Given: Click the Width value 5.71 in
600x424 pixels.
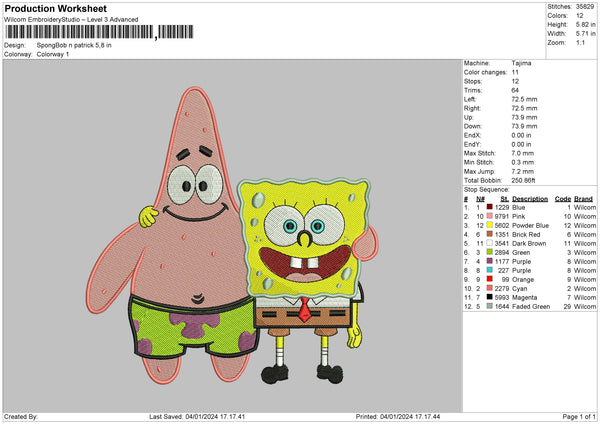Looking at the screenshot, I should point(586,34).
